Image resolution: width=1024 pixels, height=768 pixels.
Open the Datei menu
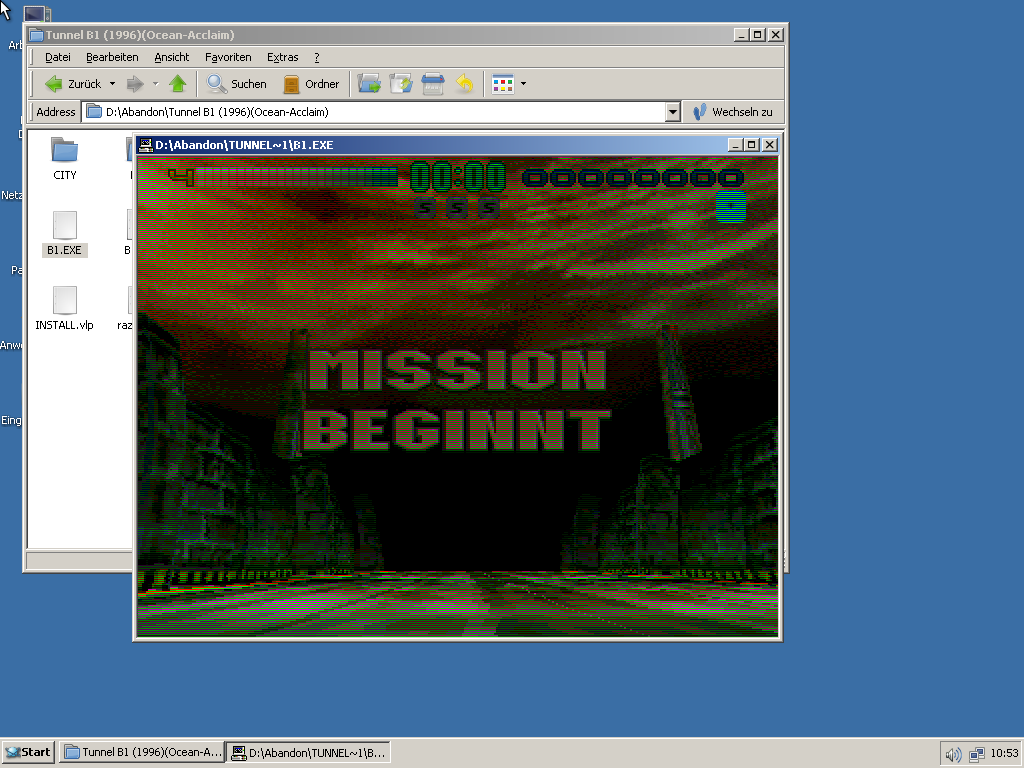click(58, 57)
